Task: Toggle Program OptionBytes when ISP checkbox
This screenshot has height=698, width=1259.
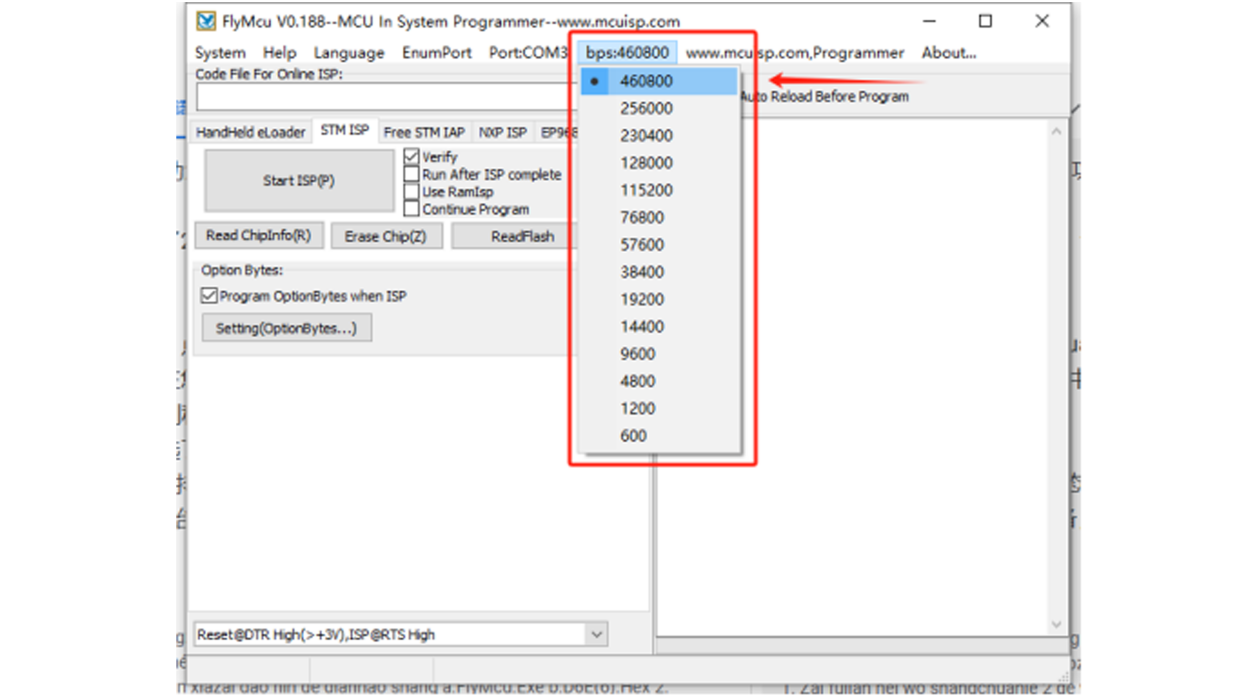Action: [209, 296]
